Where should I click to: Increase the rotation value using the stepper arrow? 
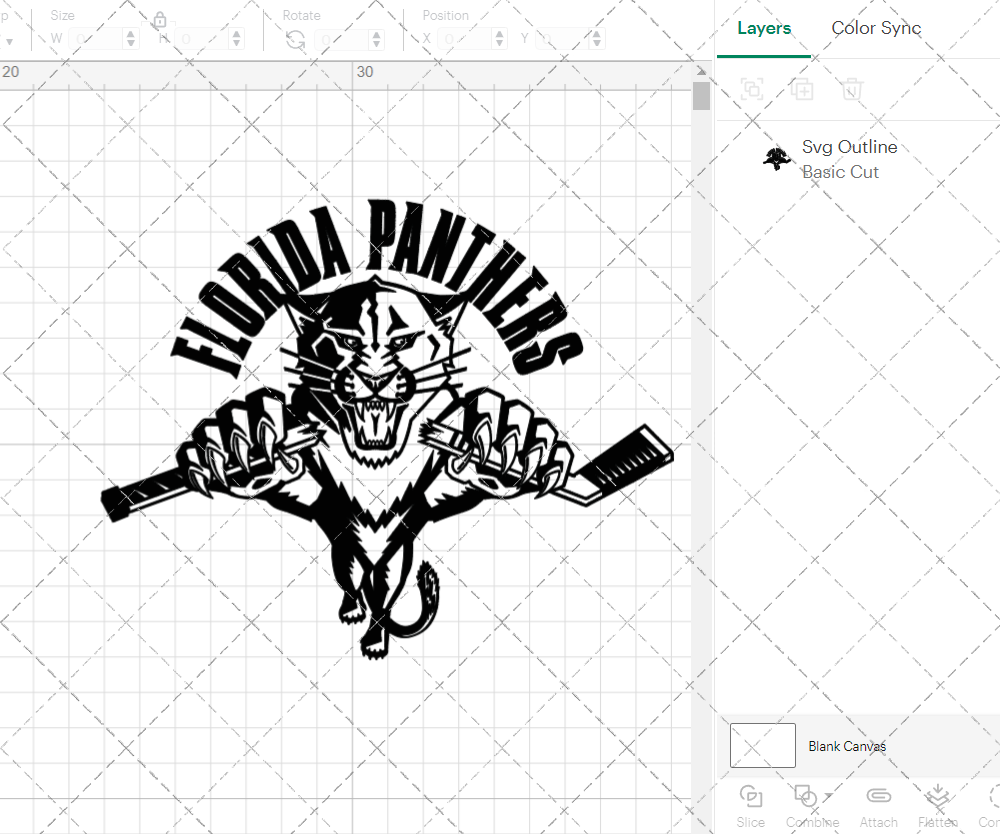pos(375,33)
